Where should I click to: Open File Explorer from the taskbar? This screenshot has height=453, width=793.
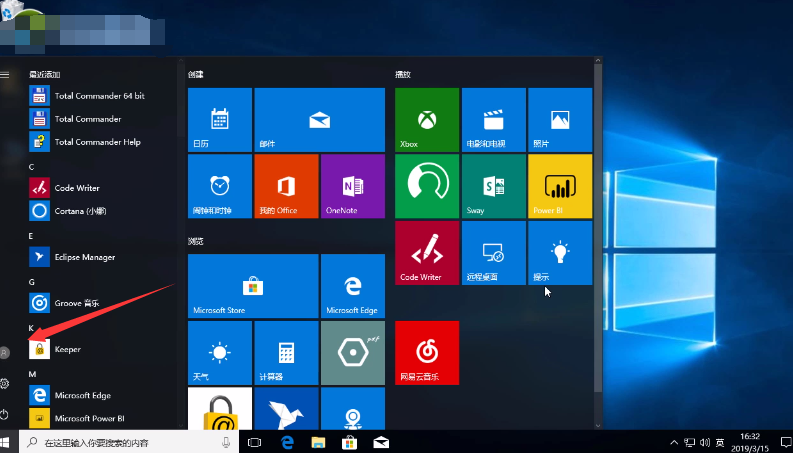pyautogui.click(x=318, y=442)
